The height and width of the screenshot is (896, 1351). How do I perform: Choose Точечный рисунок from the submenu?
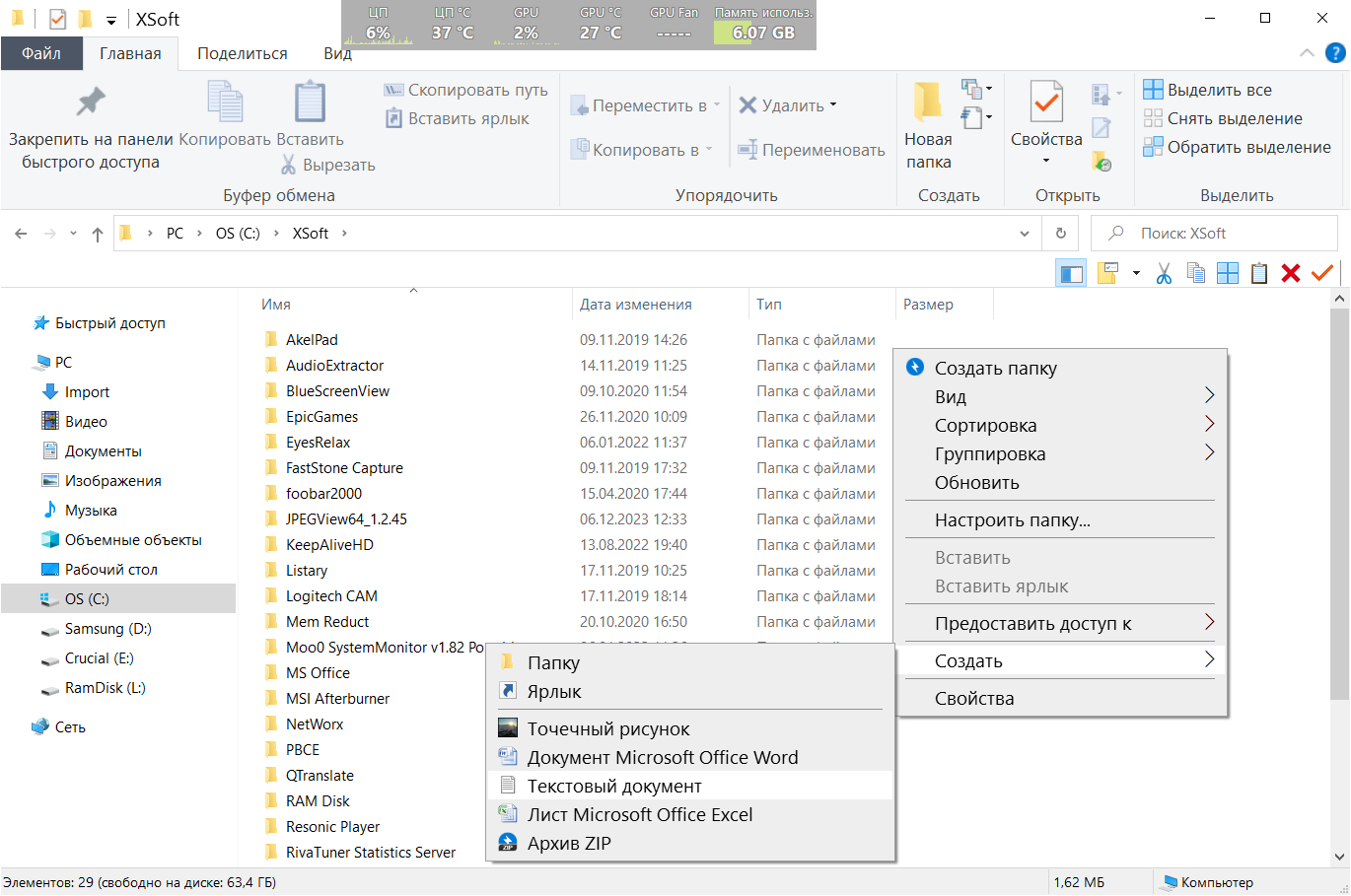coord(690,728)
